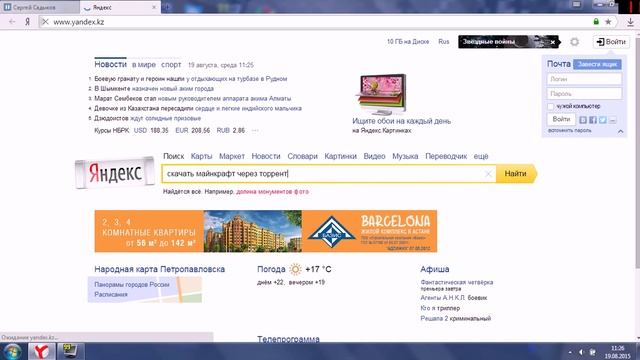Switch to the 'в мире' news tab
Screen dimensions: 640x360
coord(144,64)
